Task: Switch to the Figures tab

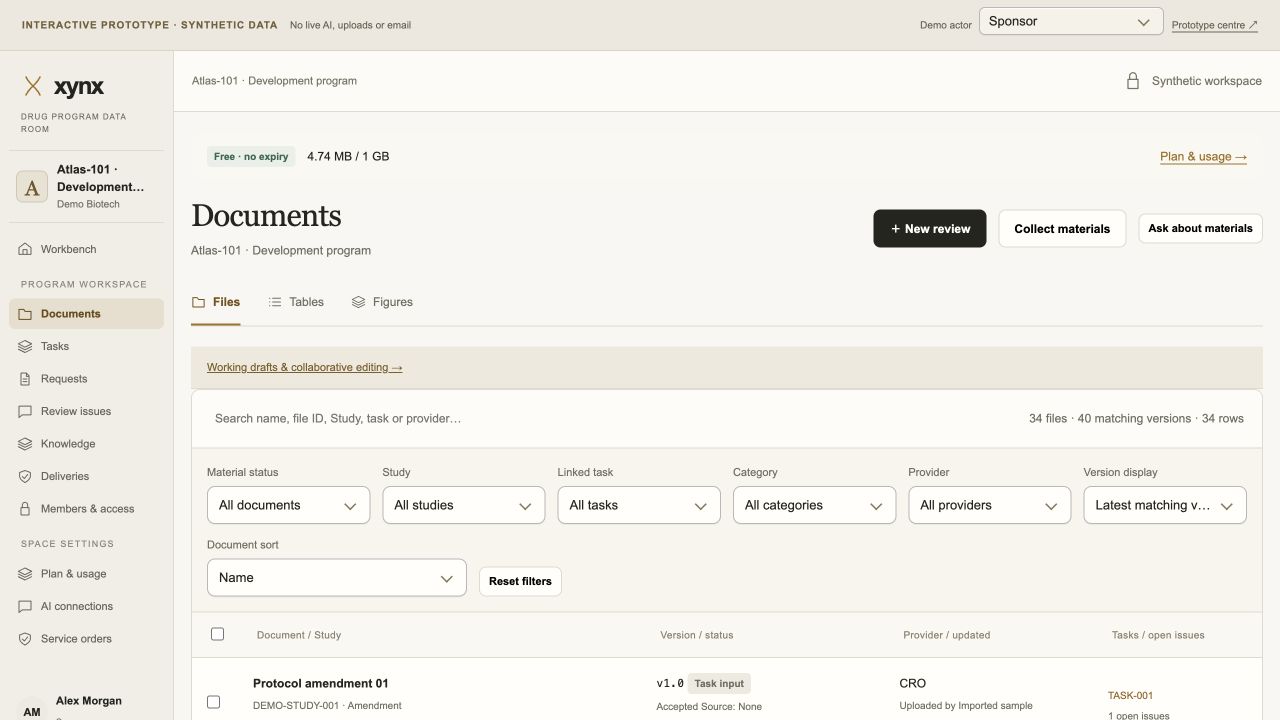Action: [x=382, y=302]
